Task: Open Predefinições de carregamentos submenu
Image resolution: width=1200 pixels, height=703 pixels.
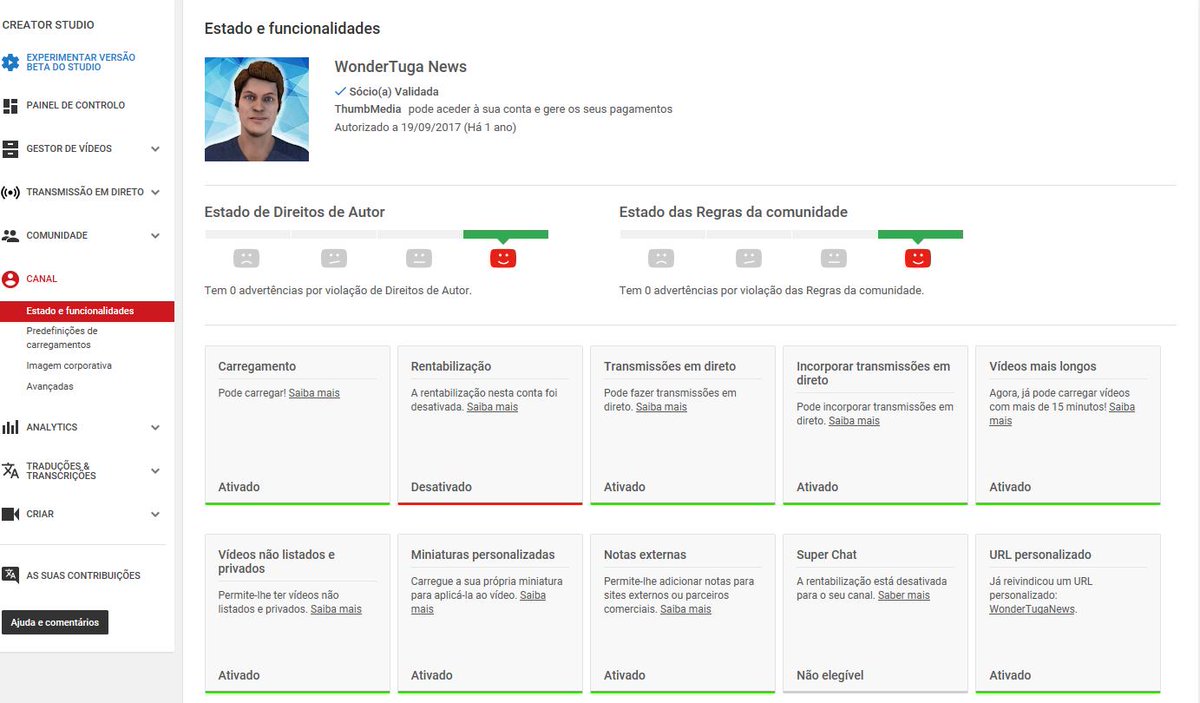Action: (x=62, y=337)
